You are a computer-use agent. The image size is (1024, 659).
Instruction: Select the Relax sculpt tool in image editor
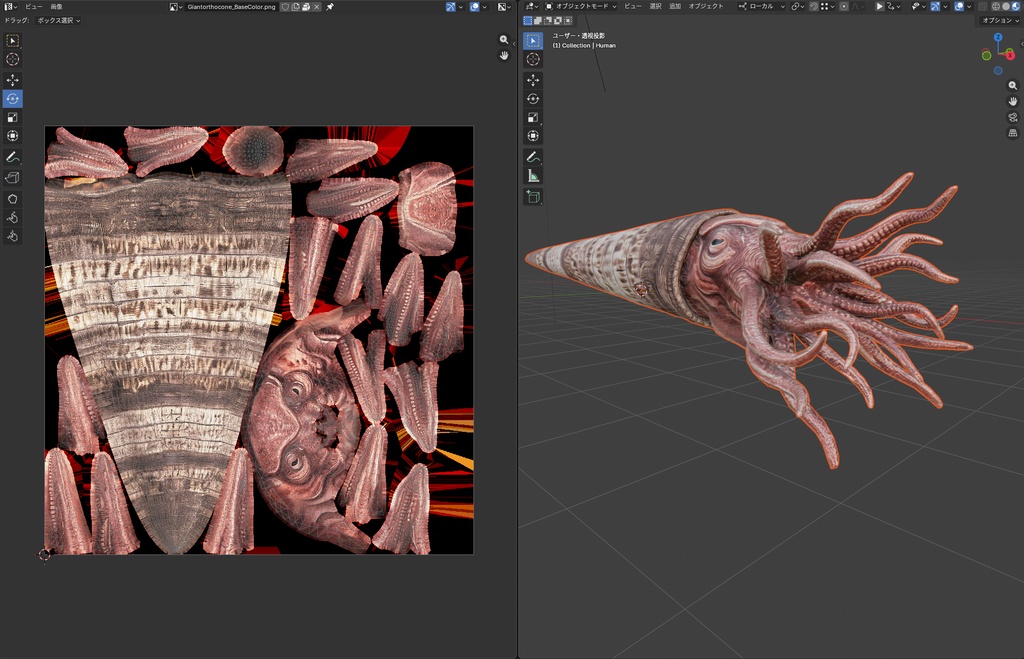pos(12,217)
